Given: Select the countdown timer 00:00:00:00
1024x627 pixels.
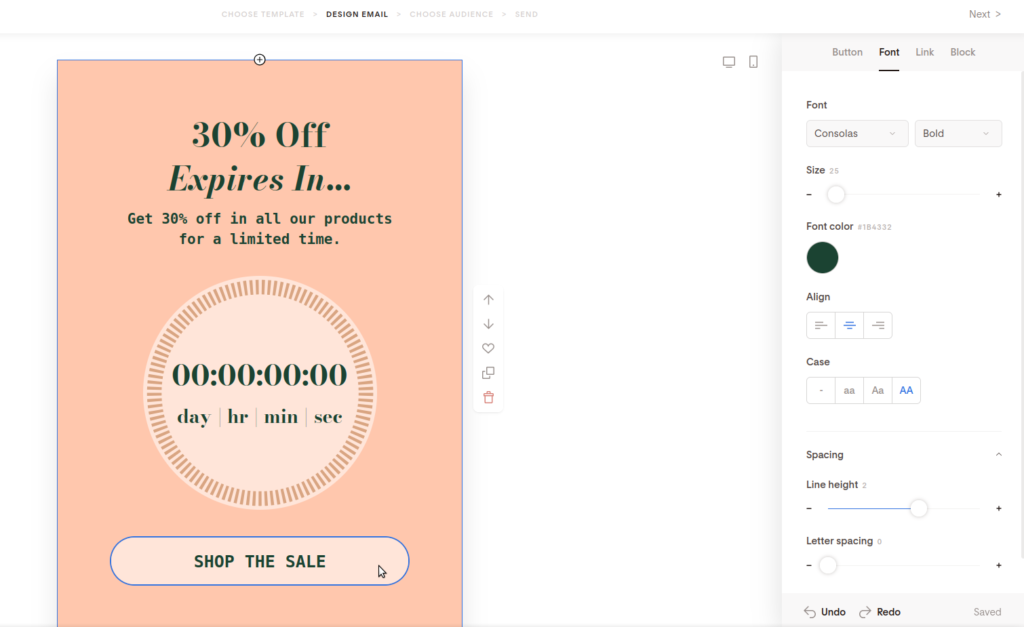Looking at the screenshot, I should tap(259, 375).
